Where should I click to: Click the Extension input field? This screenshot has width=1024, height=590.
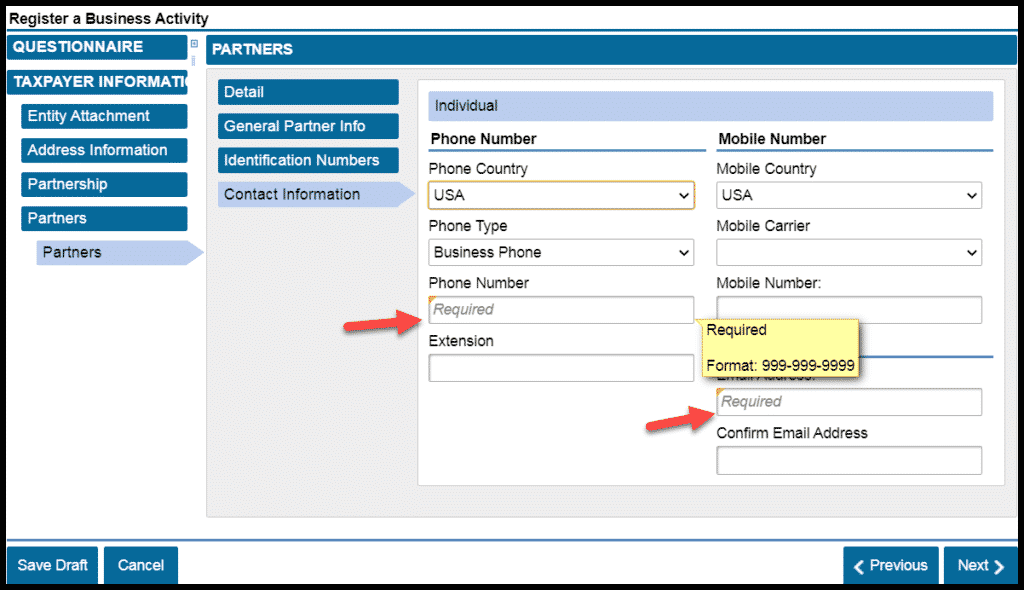coord(561,368)
